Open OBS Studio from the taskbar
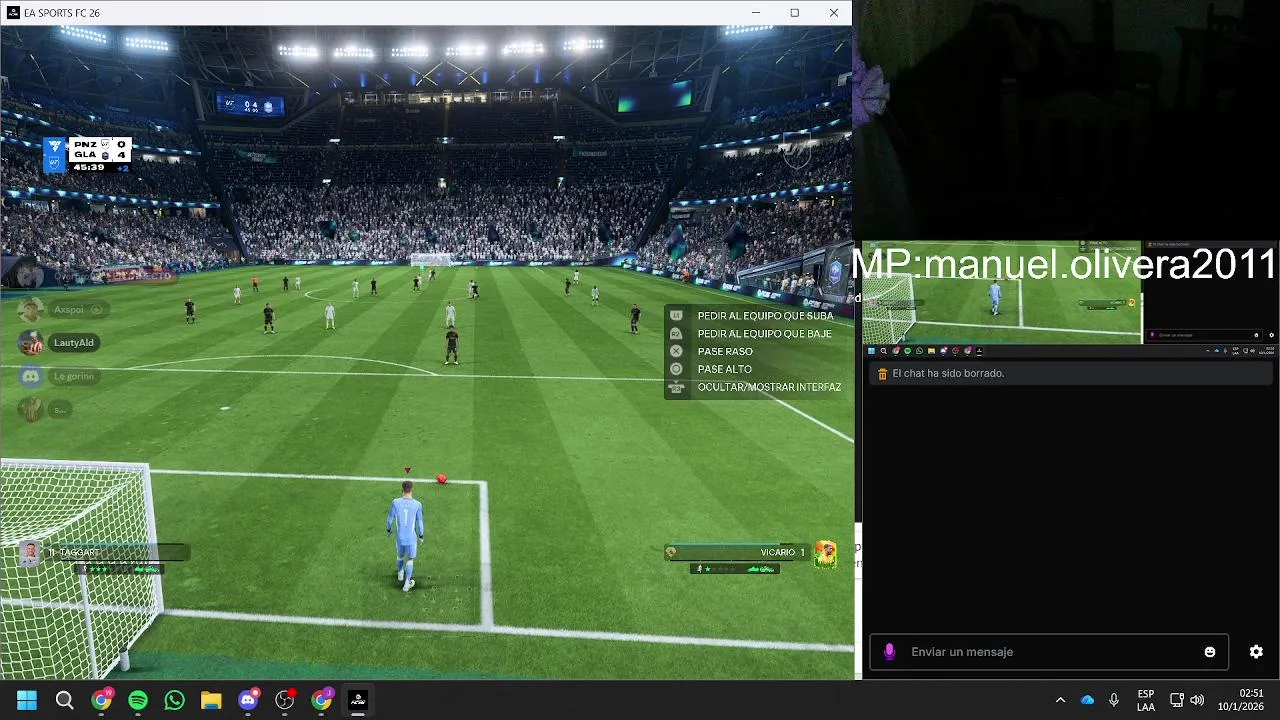Image resolution: width=1280 pixels, height=720 pixels. pos(285,700)
